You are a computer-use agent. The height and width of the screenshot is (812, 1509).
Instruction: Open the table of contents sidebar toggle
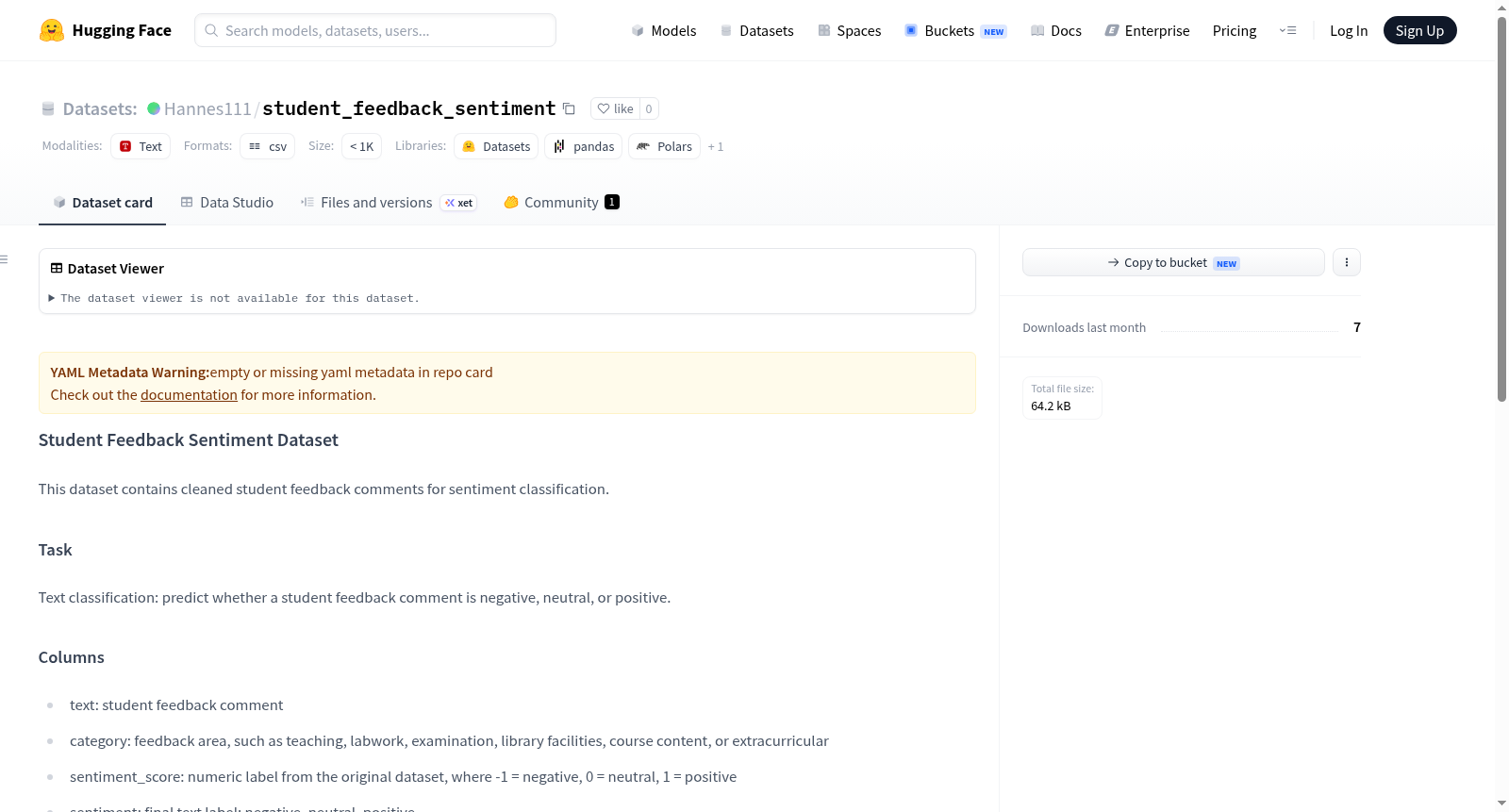[5, 258]
